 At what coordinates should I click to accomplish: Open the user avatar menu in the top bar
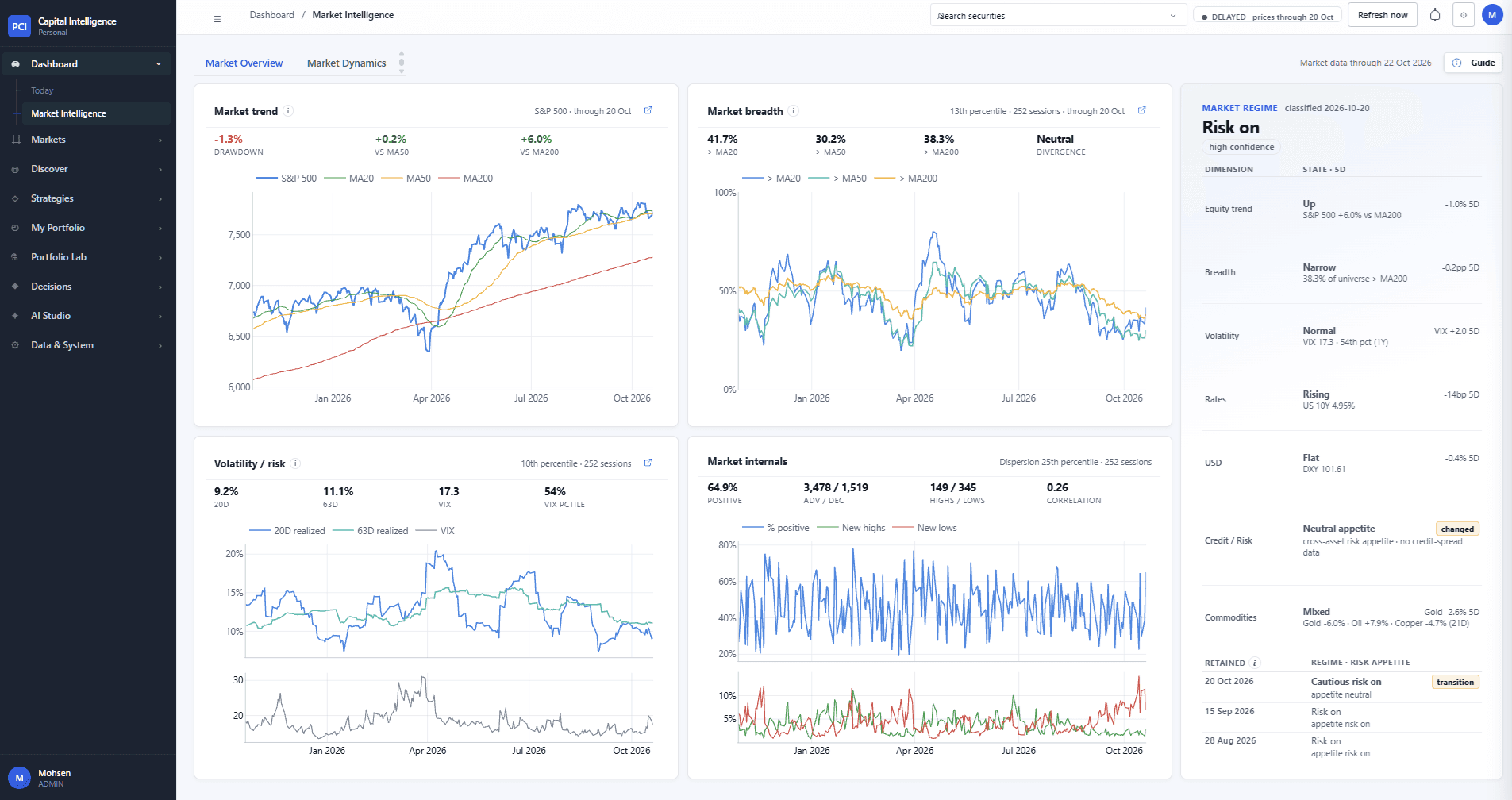(1492, 15)
